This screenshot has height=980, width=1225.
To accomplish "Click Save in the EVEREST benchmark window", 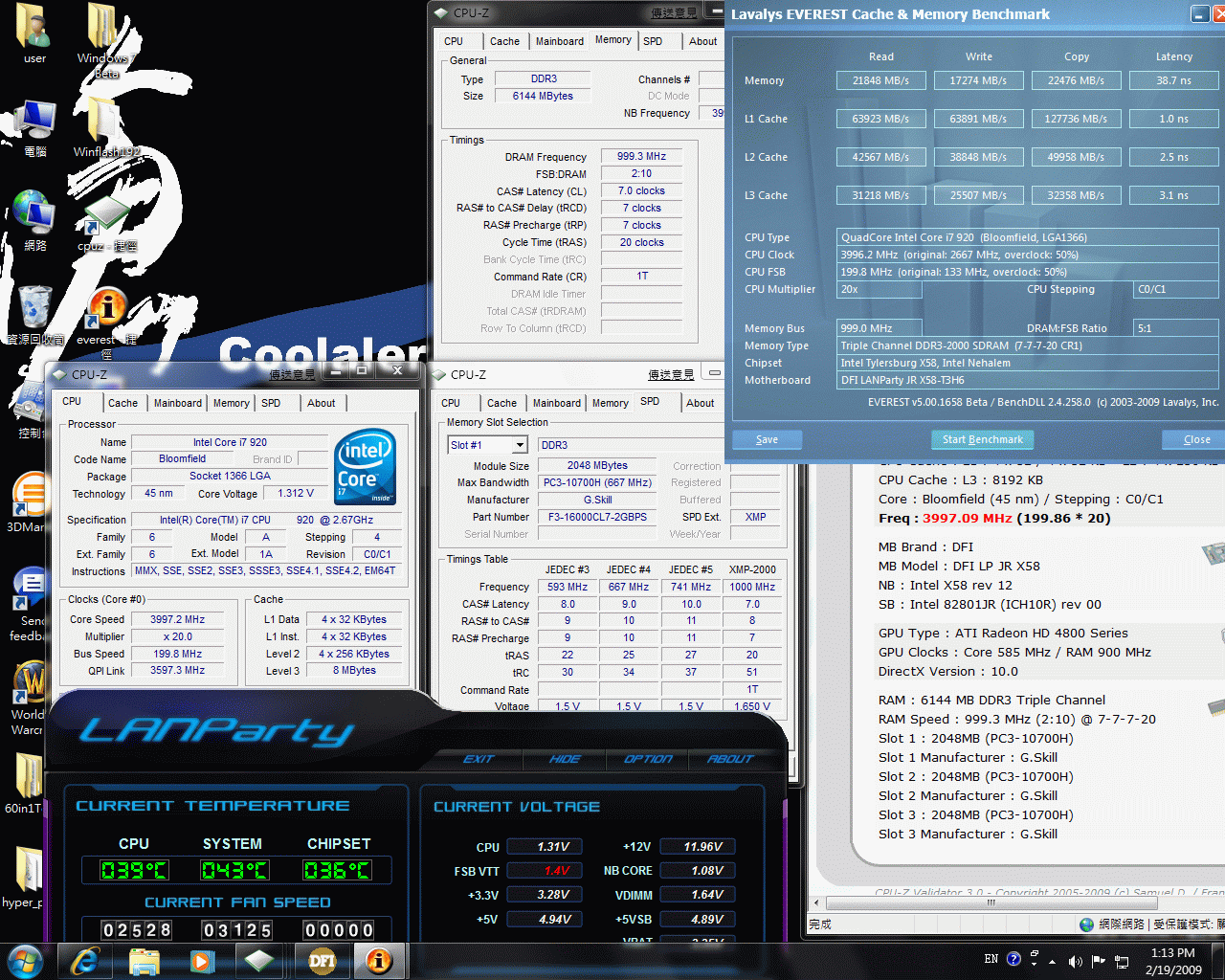I will click(767, 439).
